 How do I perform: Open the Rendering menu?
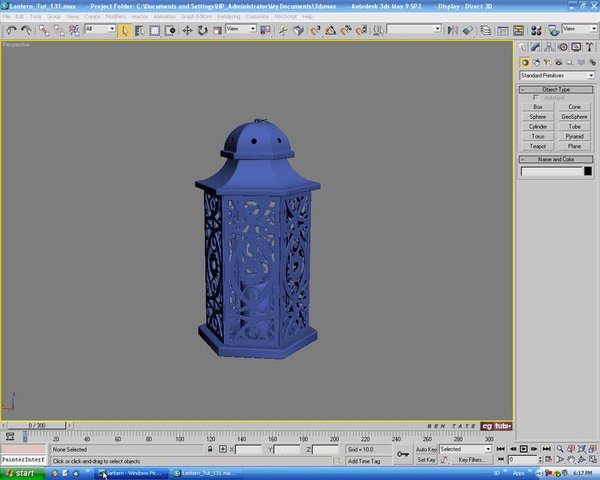point(230,17)
